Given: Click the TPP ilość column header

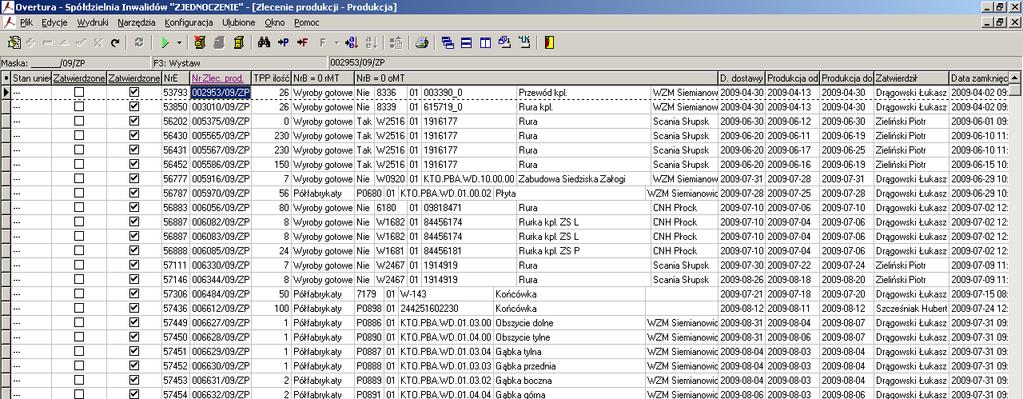Looking at the screenshot, I should click(x=271, y=78).
